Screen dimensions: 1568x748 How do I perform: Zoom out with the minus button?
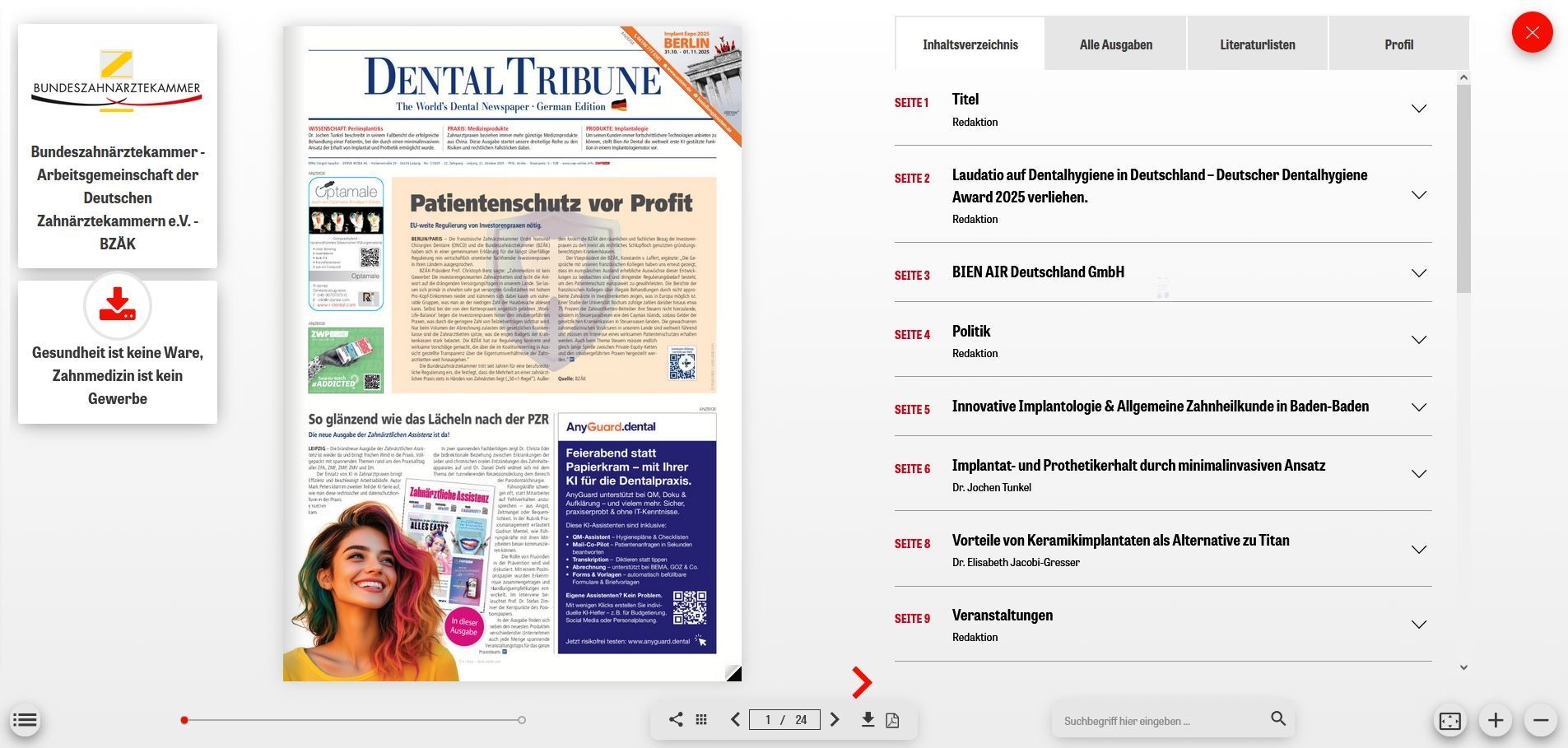pyautogui.click(x=1541, y=721)
